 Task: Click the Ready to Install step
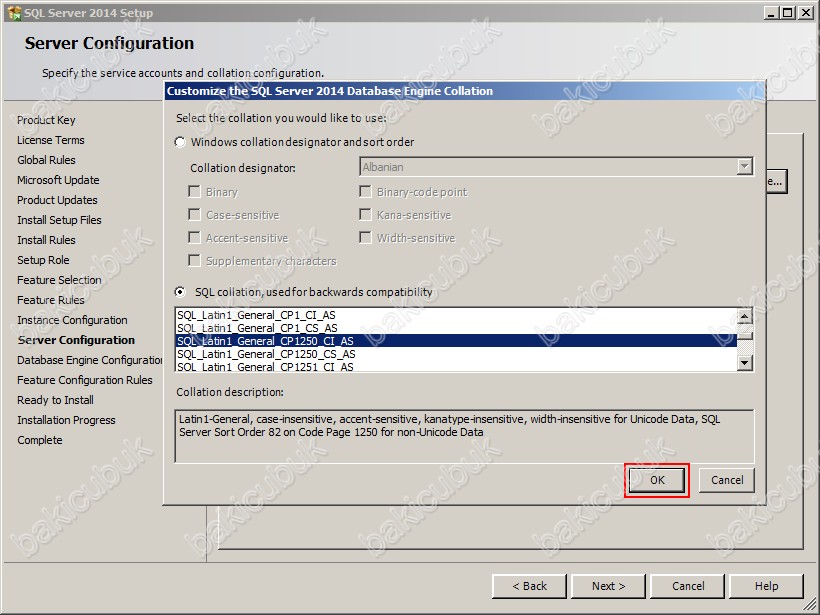coord(55,400)
